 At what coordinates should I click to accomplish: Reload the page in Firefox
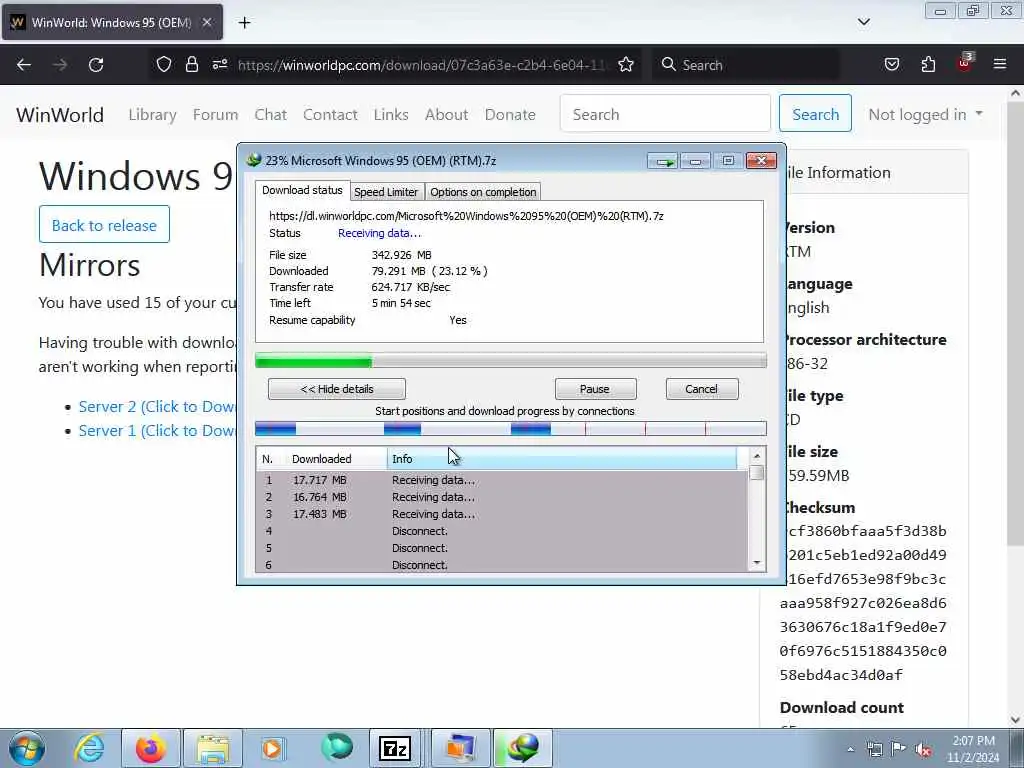[96, 65]
